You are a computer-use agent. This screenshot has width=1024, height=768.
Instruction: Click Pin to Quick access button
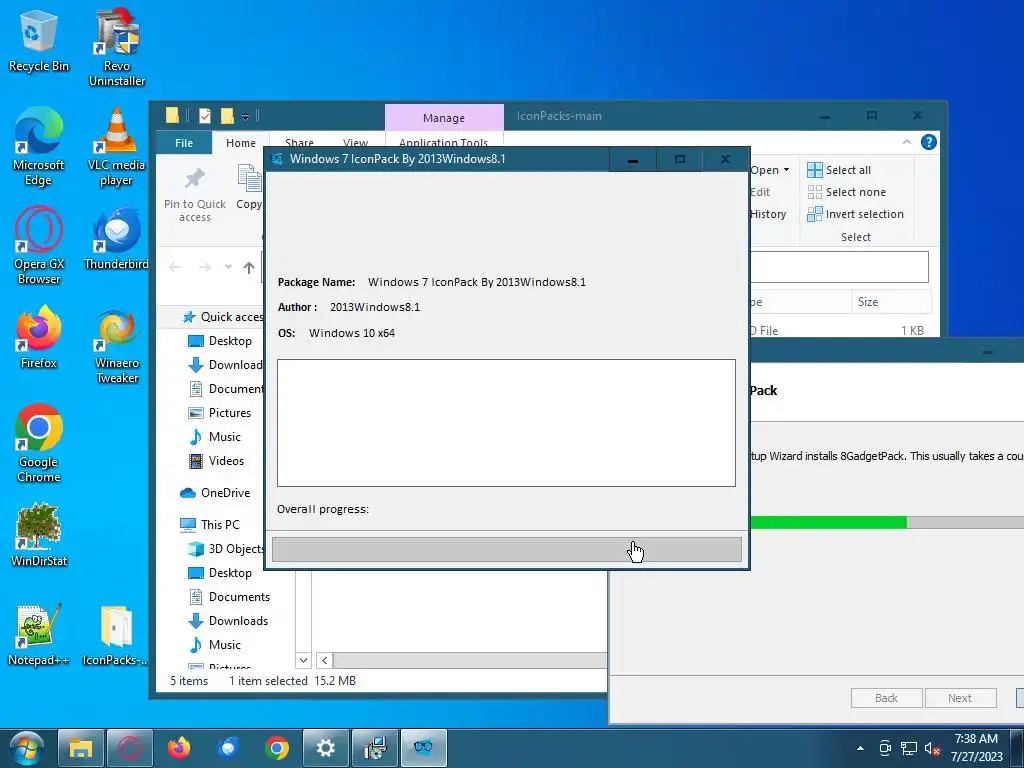[195, 194]
